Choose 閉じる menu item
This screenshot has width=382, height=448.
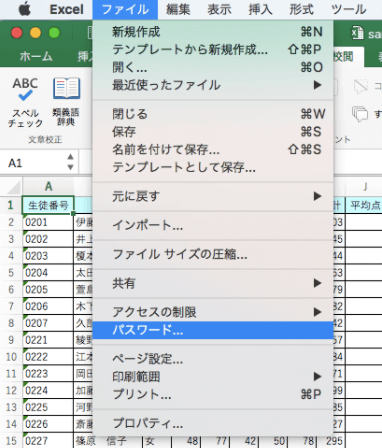click(213, 114)
